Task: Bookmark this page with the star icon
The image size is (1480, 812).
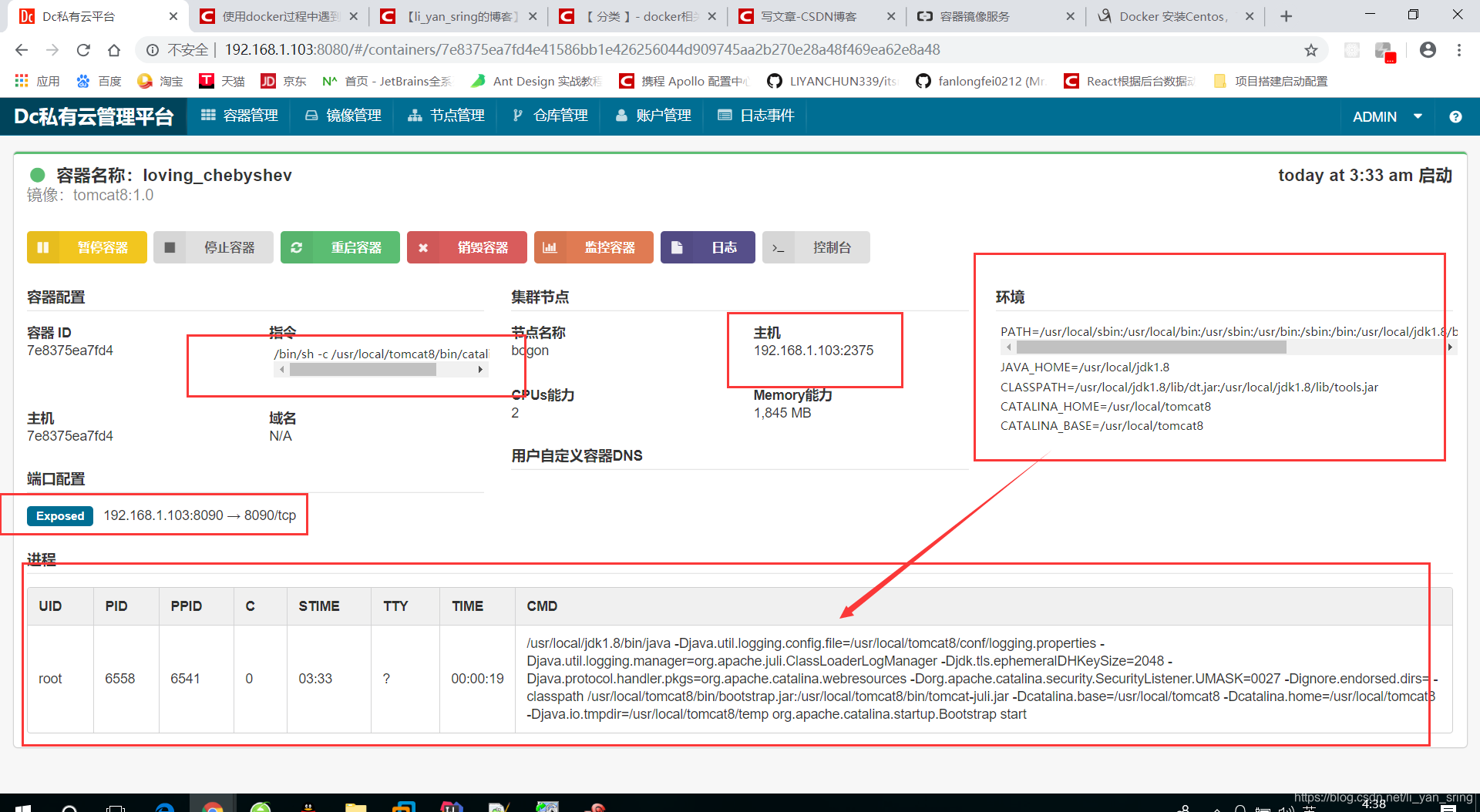Action: 1311,50
